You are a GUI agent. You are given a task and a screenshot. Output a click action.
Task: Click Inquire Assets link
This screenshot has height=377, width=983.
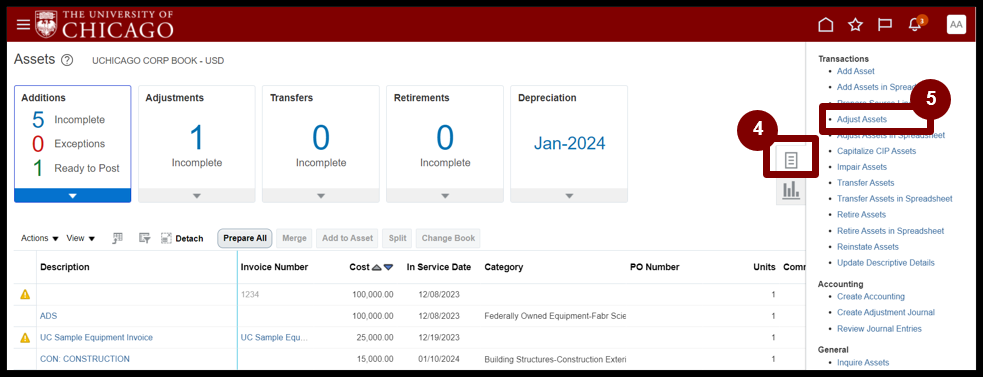(863, 363)
